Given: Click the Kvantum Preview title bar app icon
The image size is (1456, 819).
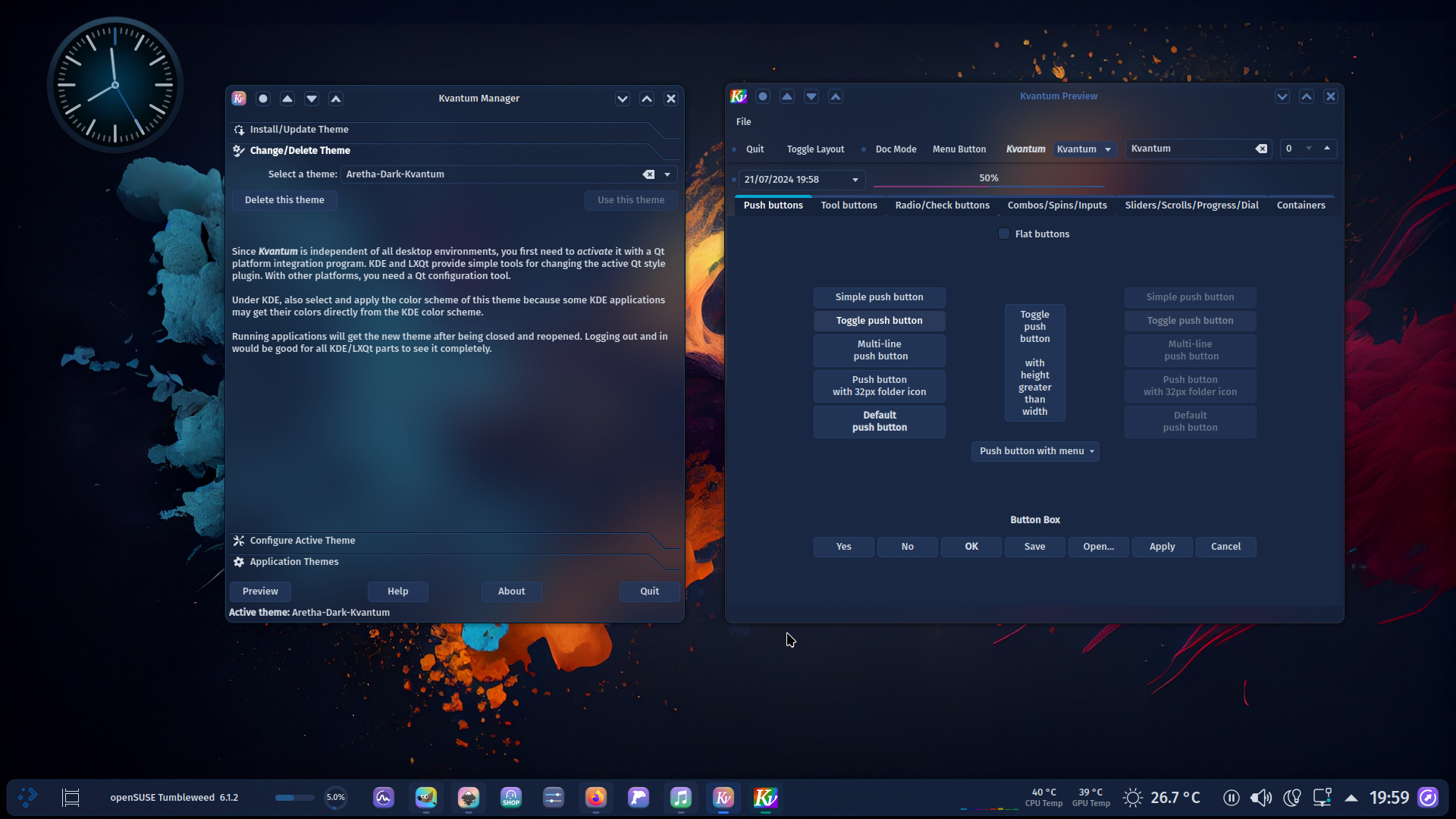Looking at the screenshot, I should pos(739,96).
